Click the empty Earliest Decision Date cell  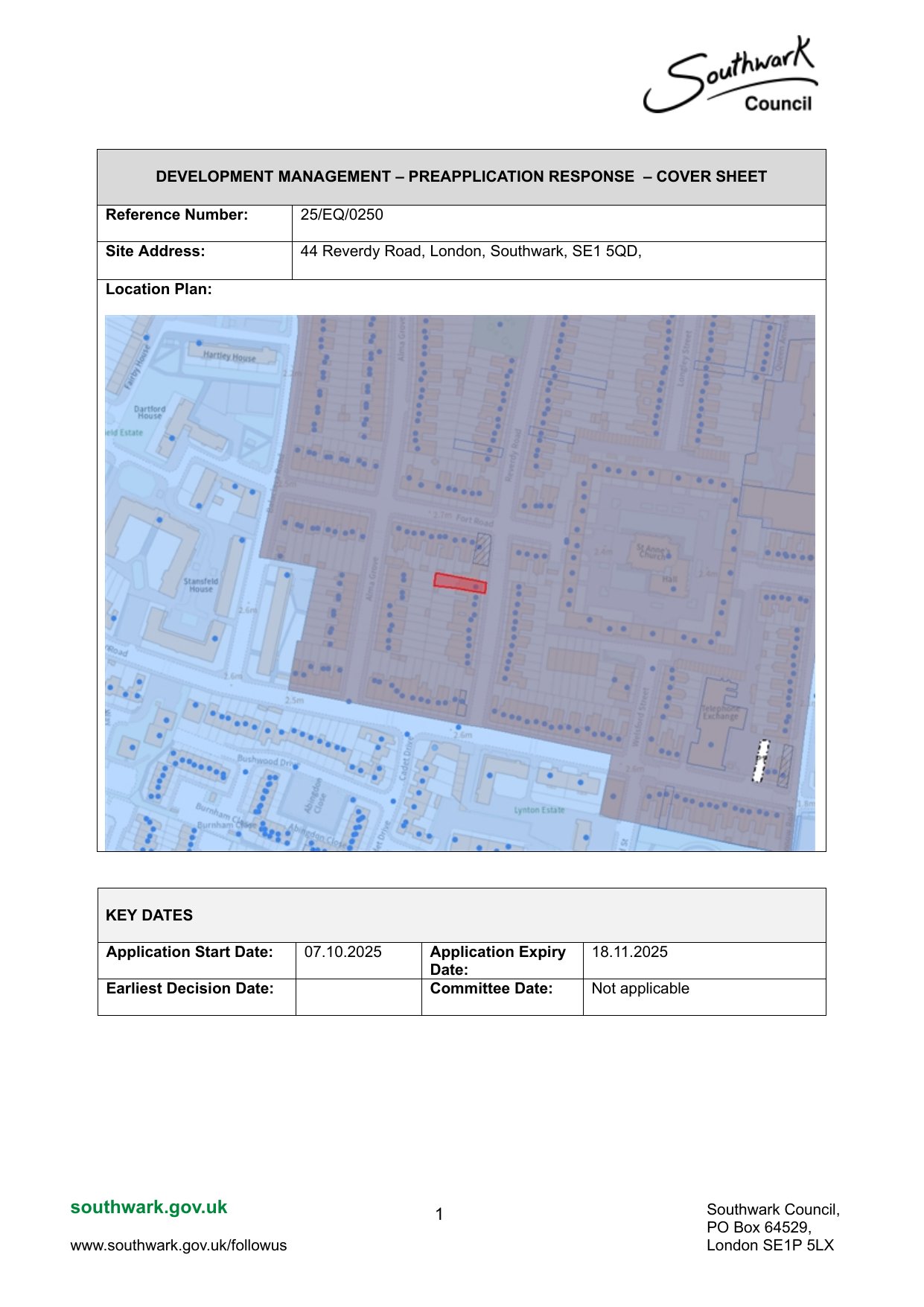358,996
